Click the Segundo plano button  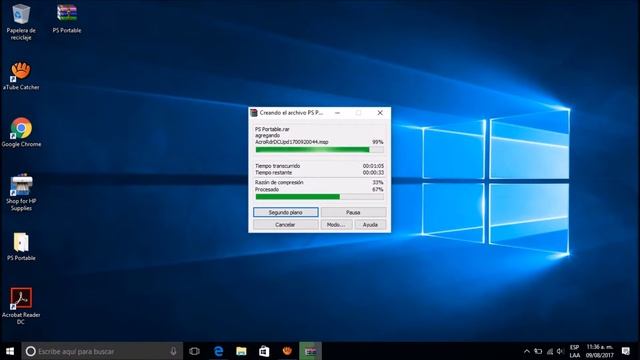pos(286,212)
